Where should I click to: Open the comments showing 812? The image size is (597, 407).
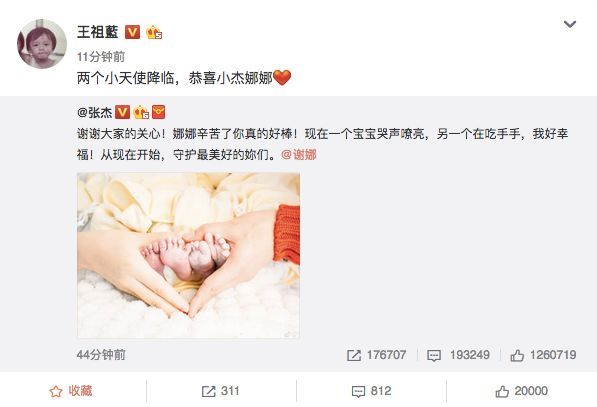(x=371, y=391)
